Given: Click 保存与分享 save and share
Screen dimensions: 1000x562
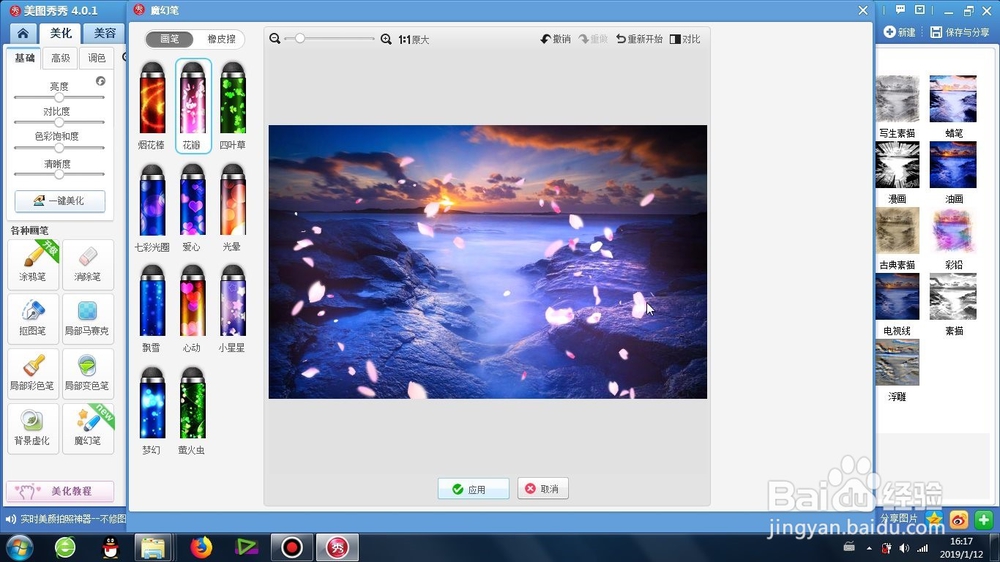Looking at the screenshot, I should [960, 32].
